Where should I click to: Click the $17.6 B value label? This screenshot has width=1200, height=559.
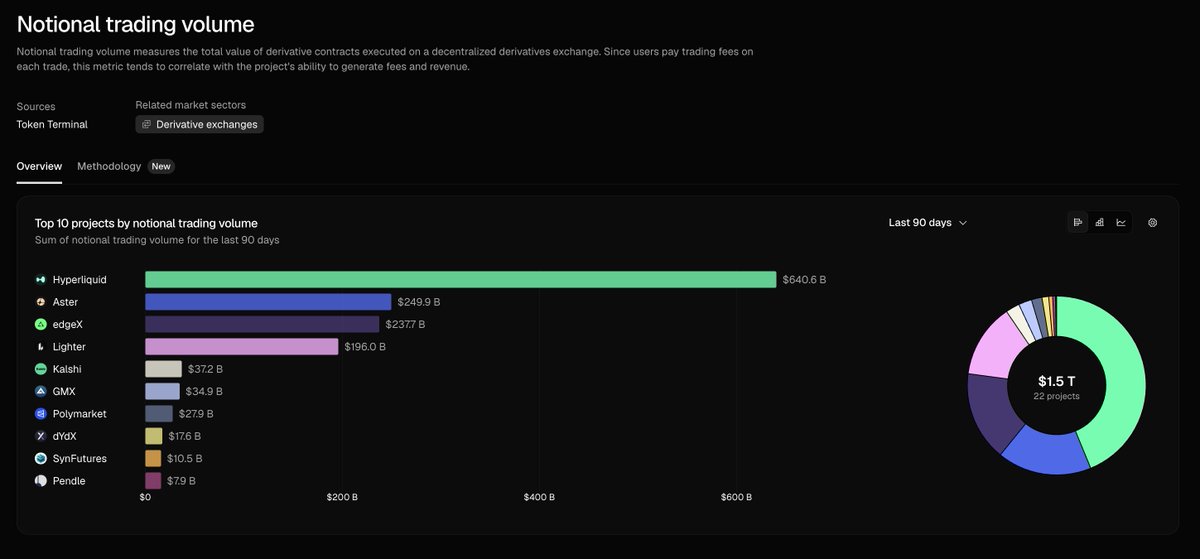click(x=184, y=436)
